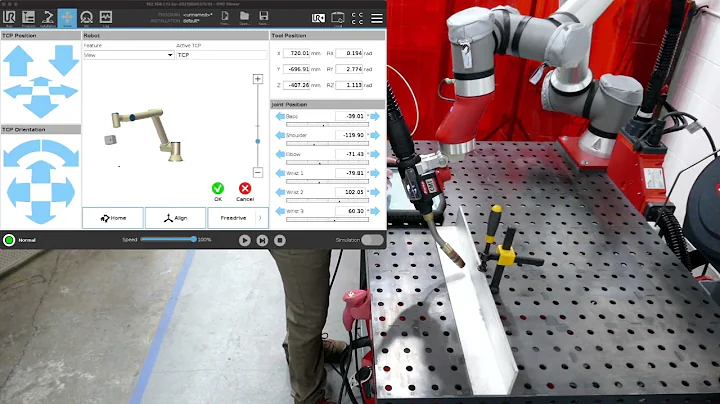720x404 pixels.
Task: Click Wrist 1 joint decrease arrow
Action: [x=280, y=173]
